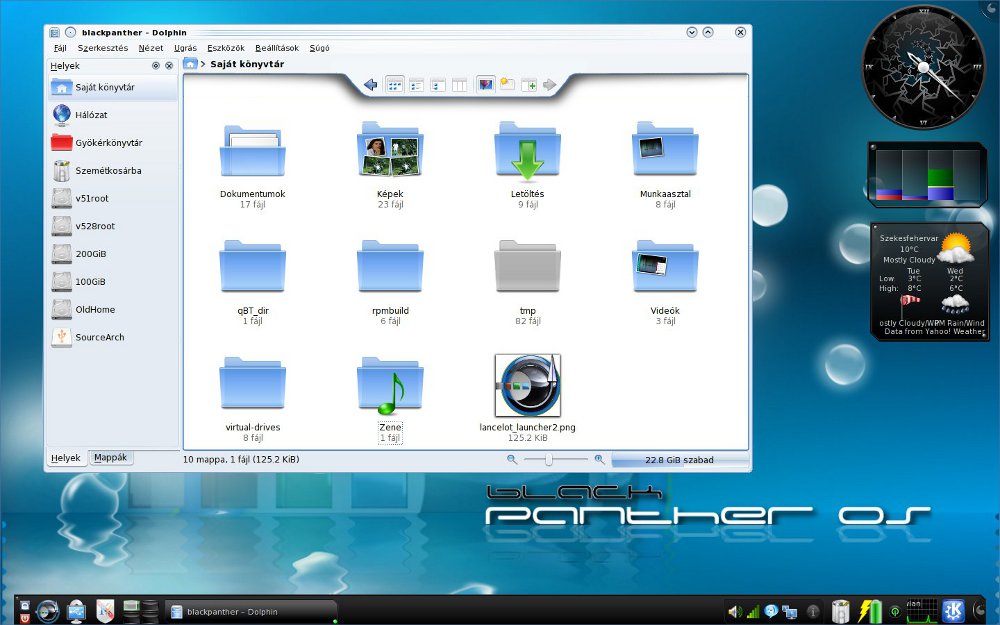Select Gyökérkönyvtár in places panel
This screenshot has height=625, width=1000.
pyautogui.click(x=113, y=143)
